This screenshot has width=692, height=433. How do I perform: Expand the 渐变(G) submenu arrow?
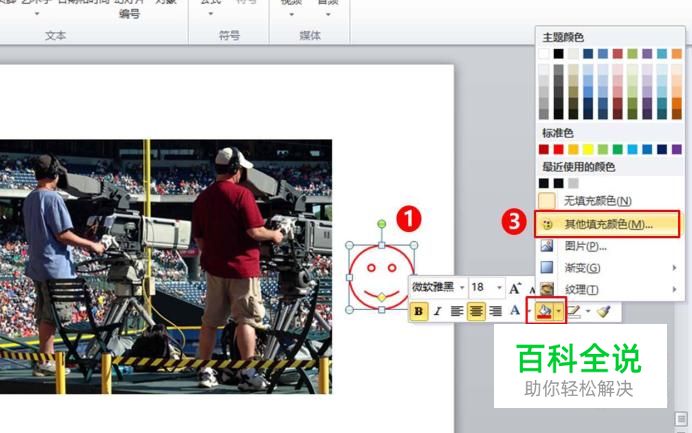tap(674, 267)
